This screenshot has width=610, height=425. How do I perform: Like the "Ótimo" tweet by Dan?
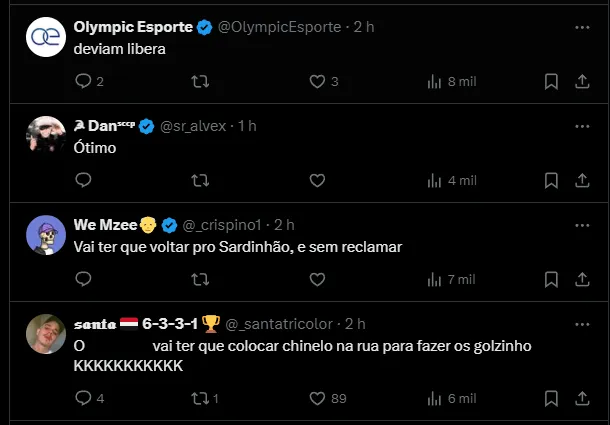[317, 181]
